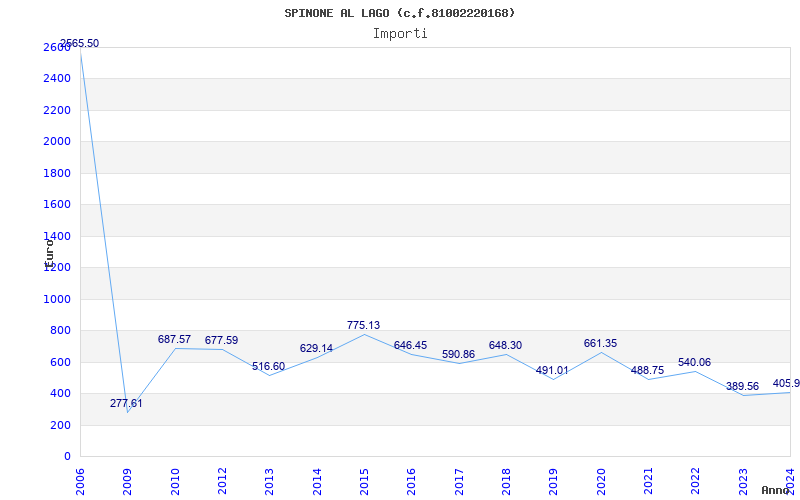This screenshot has width=800, height=500.
Task: Select the 661.35 data label
Action: 600,343
